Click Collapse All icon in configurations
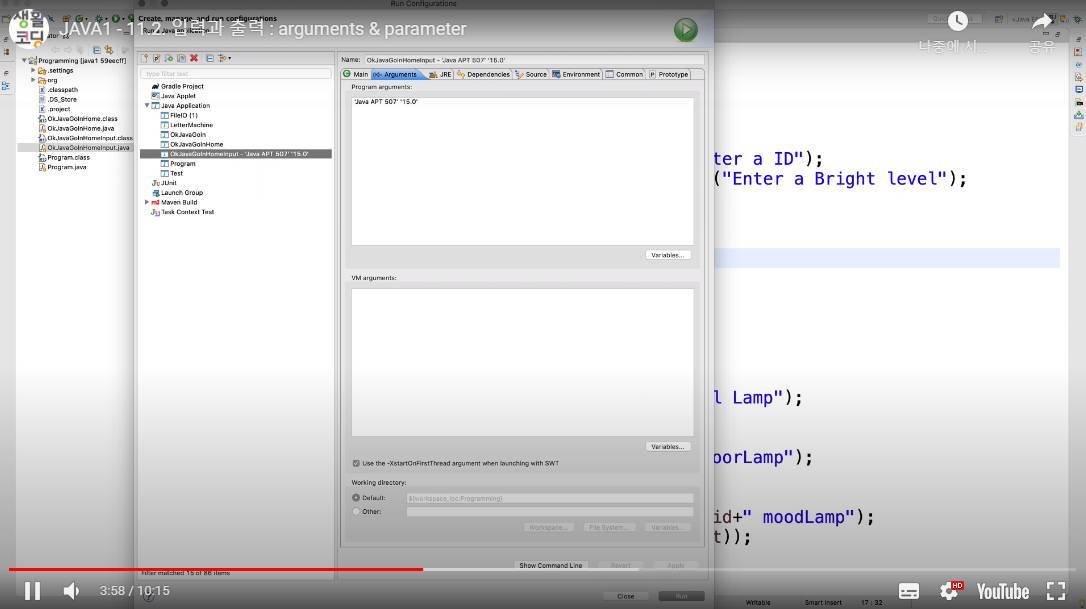Screen dimensions: 1086x609 coord(209,58)
